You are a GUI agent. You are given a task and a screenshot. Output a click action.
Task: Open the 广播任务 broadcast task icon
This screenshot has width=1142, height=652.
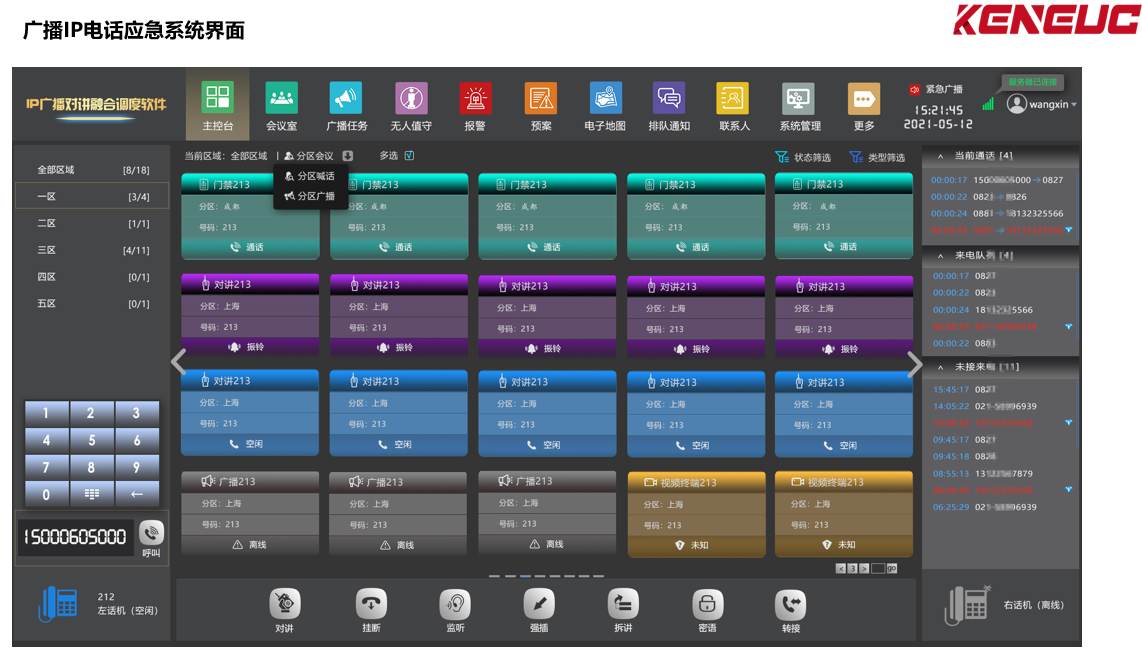tap(346, 98)
